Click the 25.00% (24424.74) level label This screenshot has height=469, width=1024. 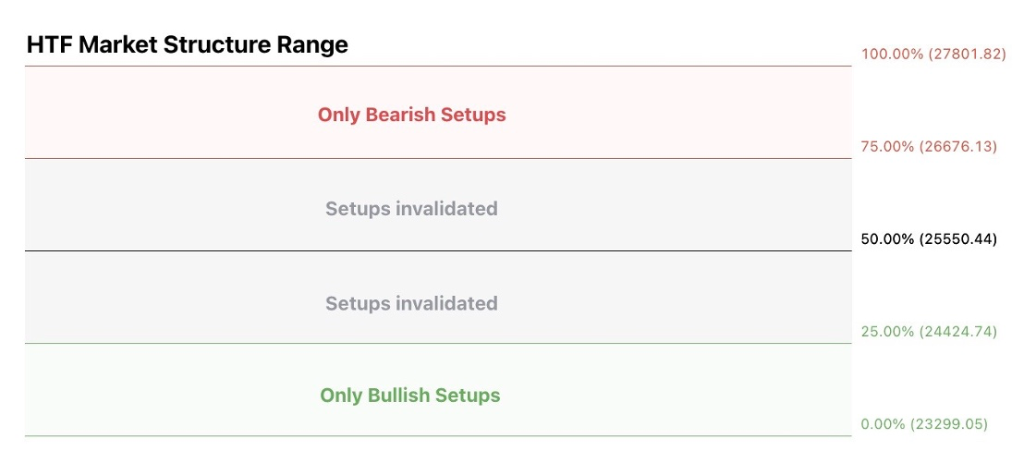[929, 332]
